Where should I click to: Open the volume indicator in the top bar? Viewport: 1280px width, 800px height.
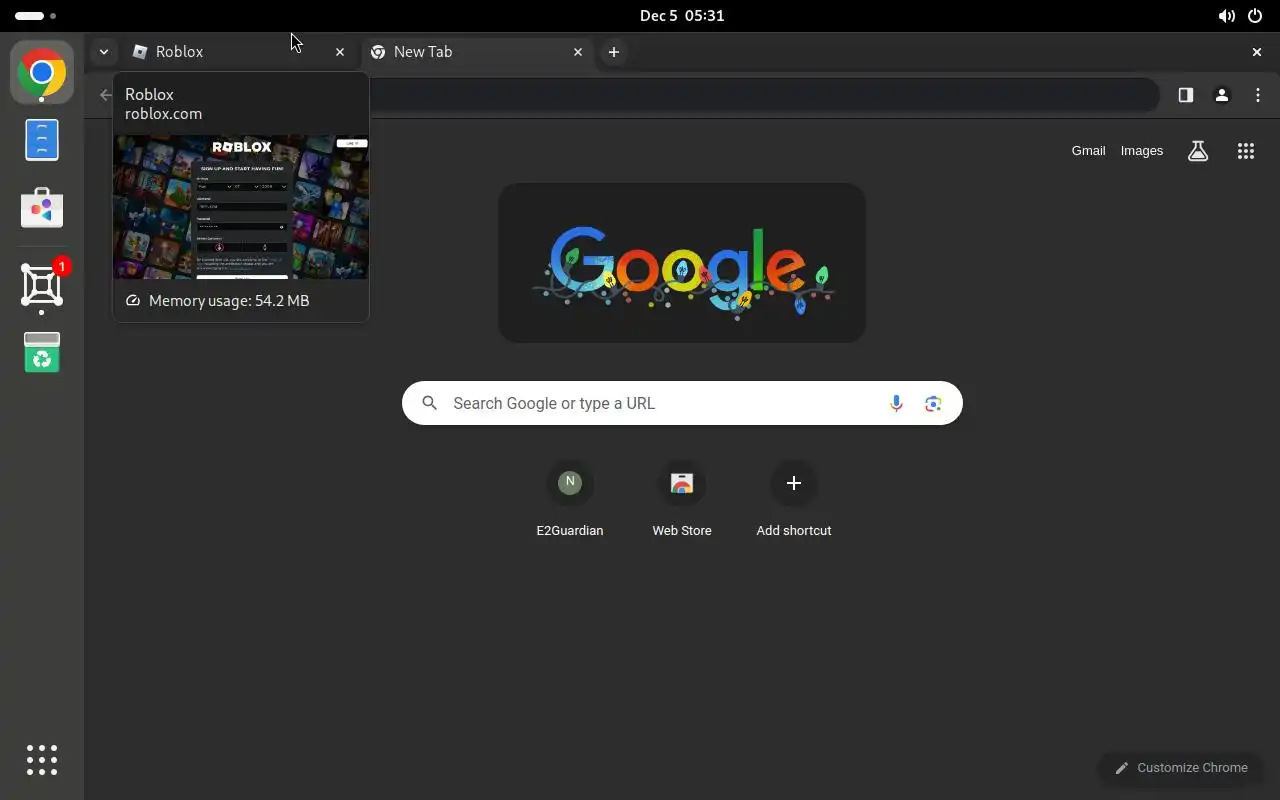[x=1226, y=16]
